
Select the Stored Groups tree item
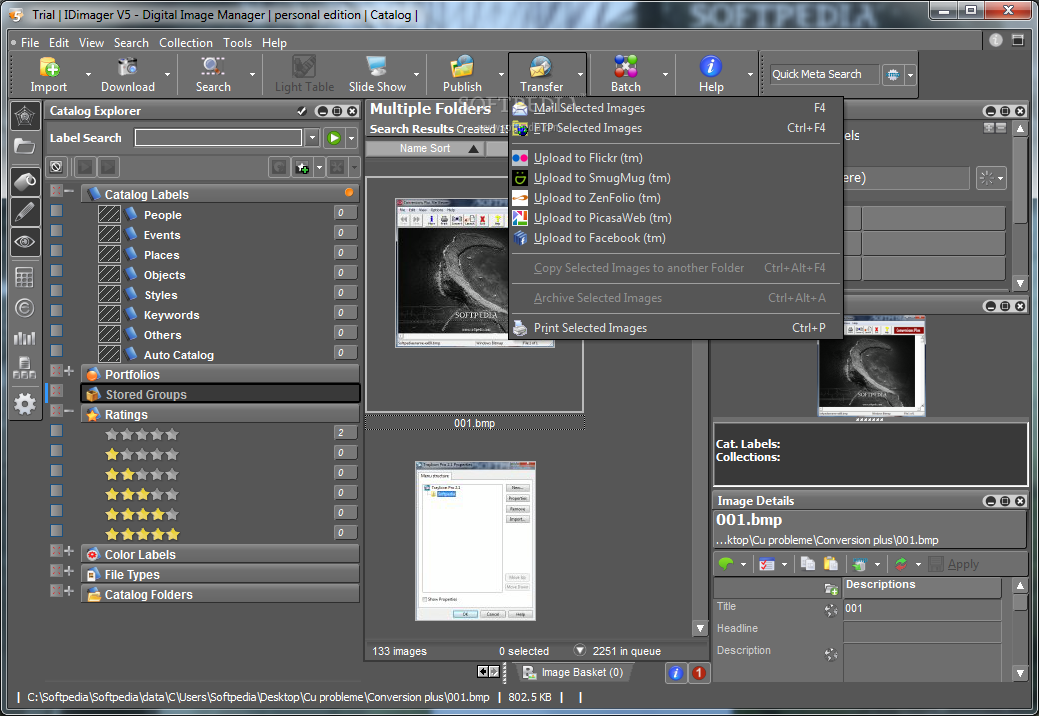(x=221, y=394)
